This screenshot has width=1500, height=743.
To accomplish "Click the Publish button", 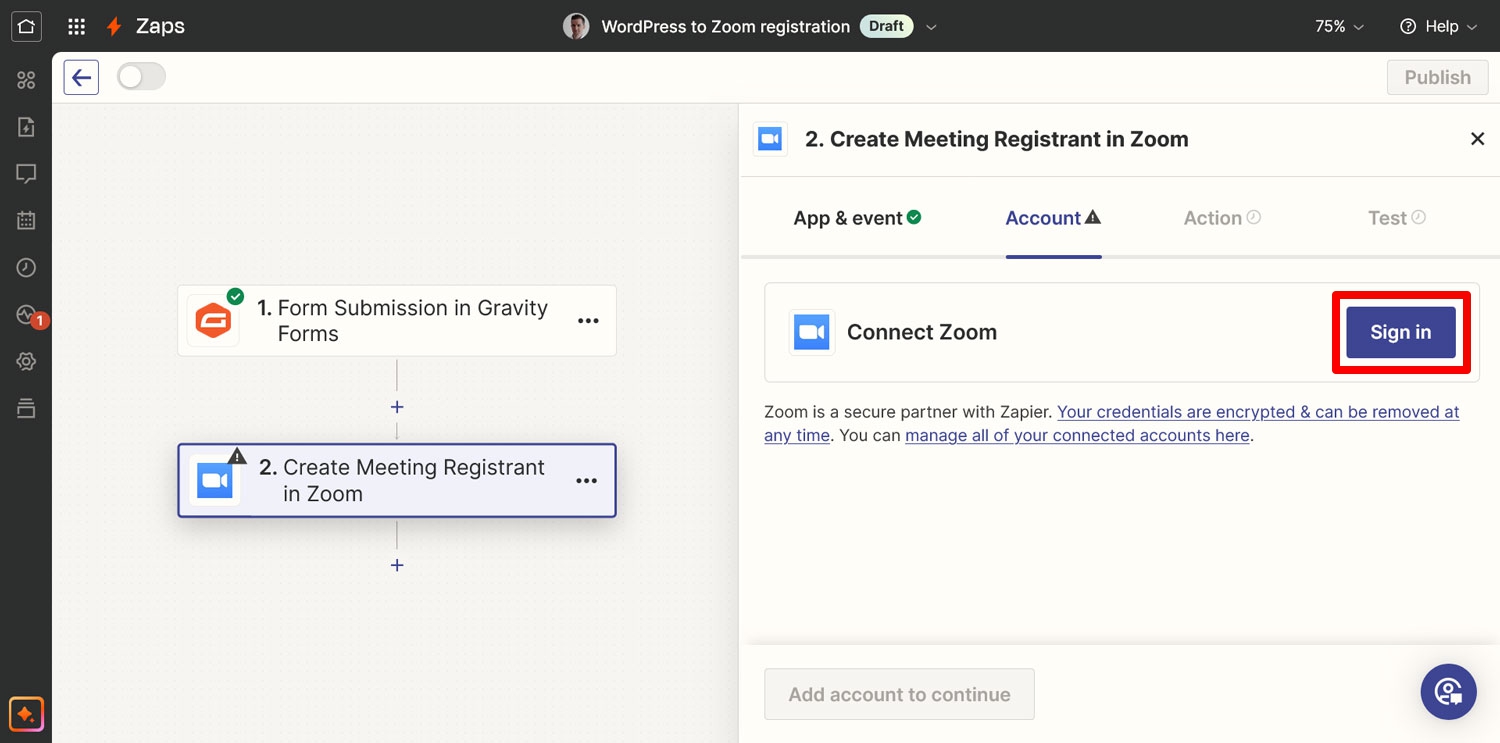I will pyautogui.click(x=1437, y=77).
